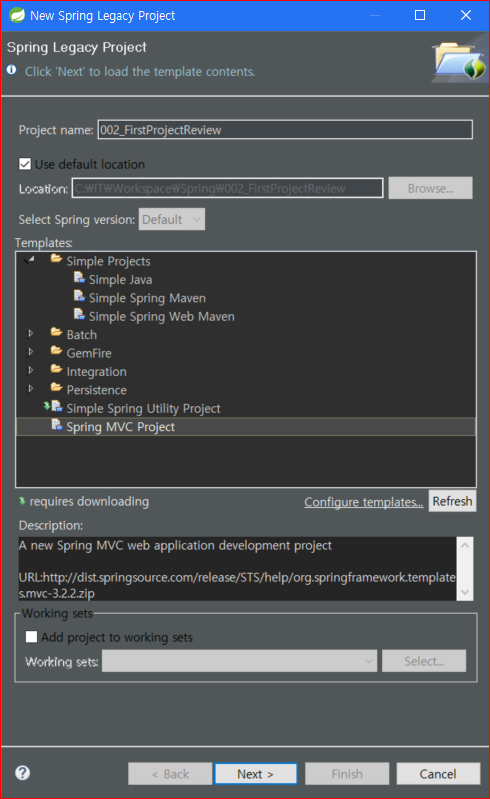
Task: Enable Add project to working sets
Action: pos(31,637)
